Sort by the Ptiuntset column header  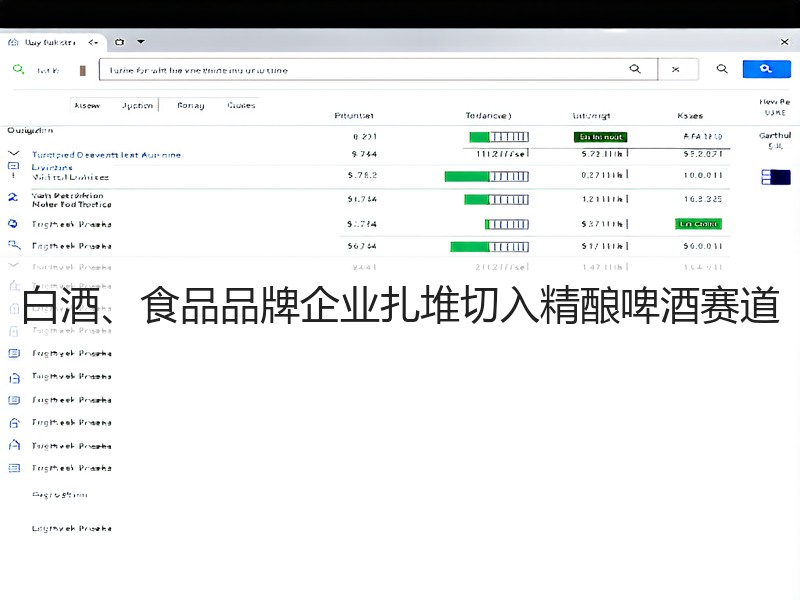tap(354, 116)
